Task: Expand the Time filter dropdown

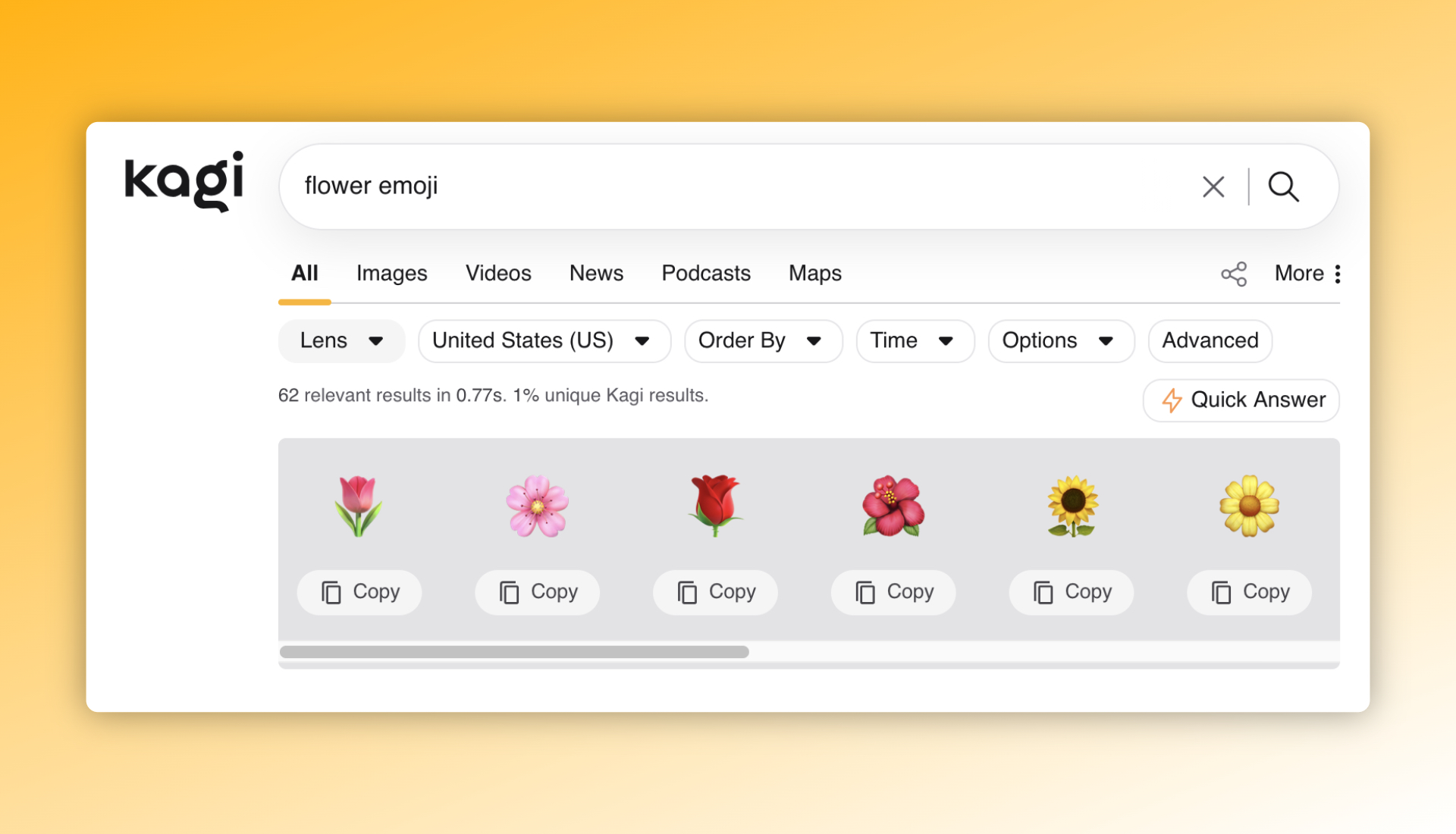Action: tap(914, 340)
